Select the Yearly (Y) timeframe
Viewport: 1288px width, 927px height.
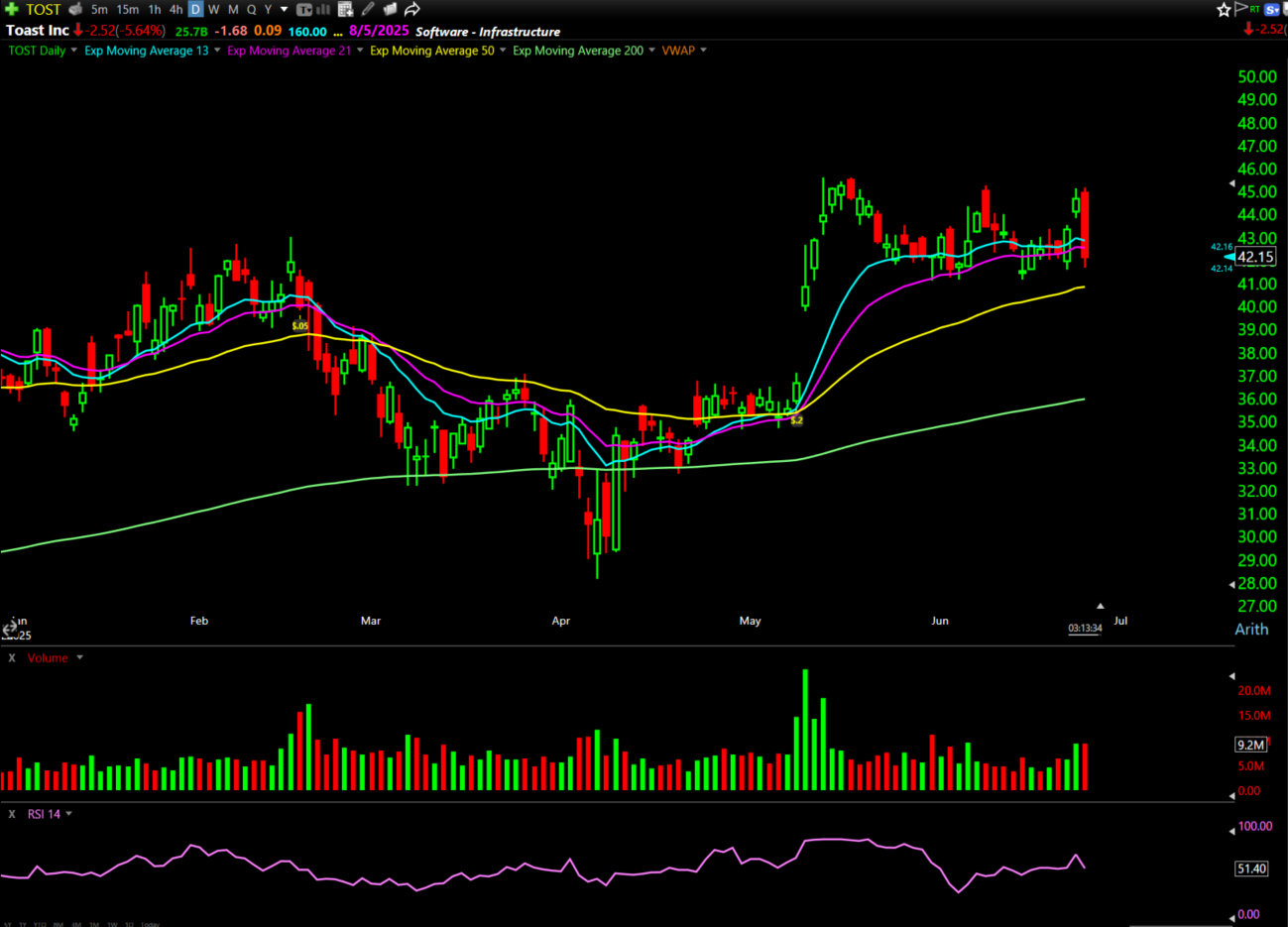point(268,9)
